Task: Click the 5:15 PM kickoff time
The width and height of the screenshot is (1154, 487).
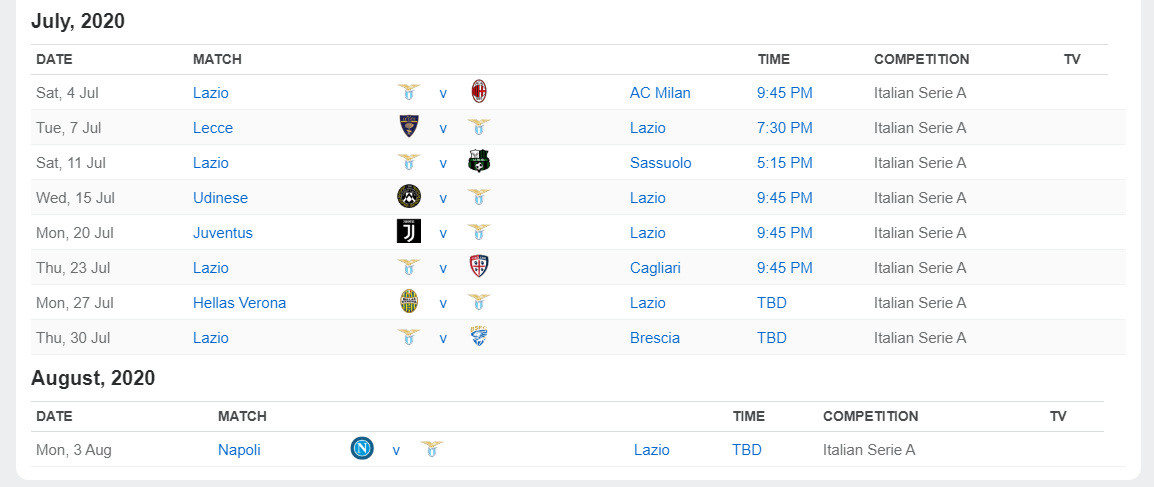Action: 785,163
